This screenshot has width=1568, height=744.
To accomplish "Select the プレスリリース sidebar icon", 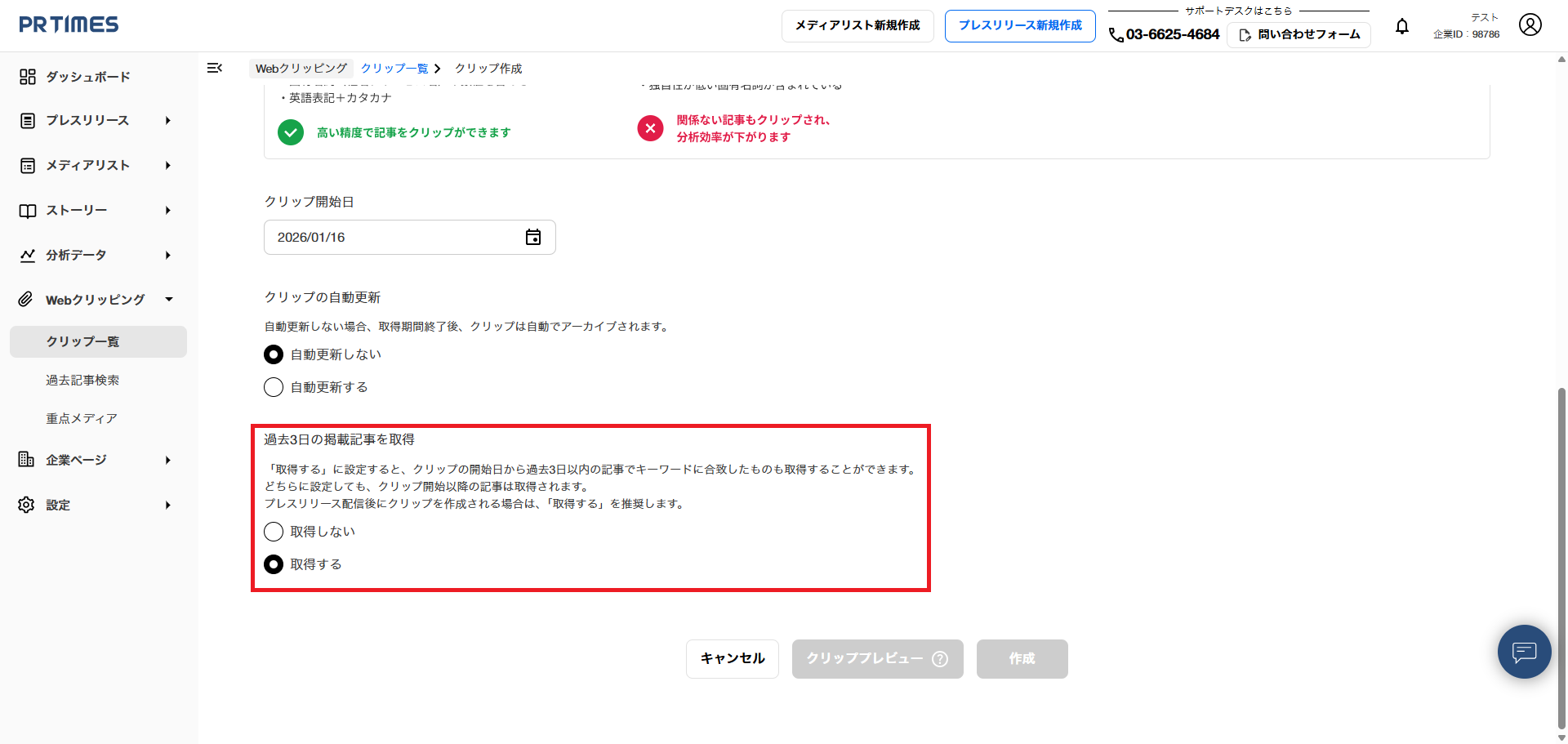I will (x=27, y=120).
